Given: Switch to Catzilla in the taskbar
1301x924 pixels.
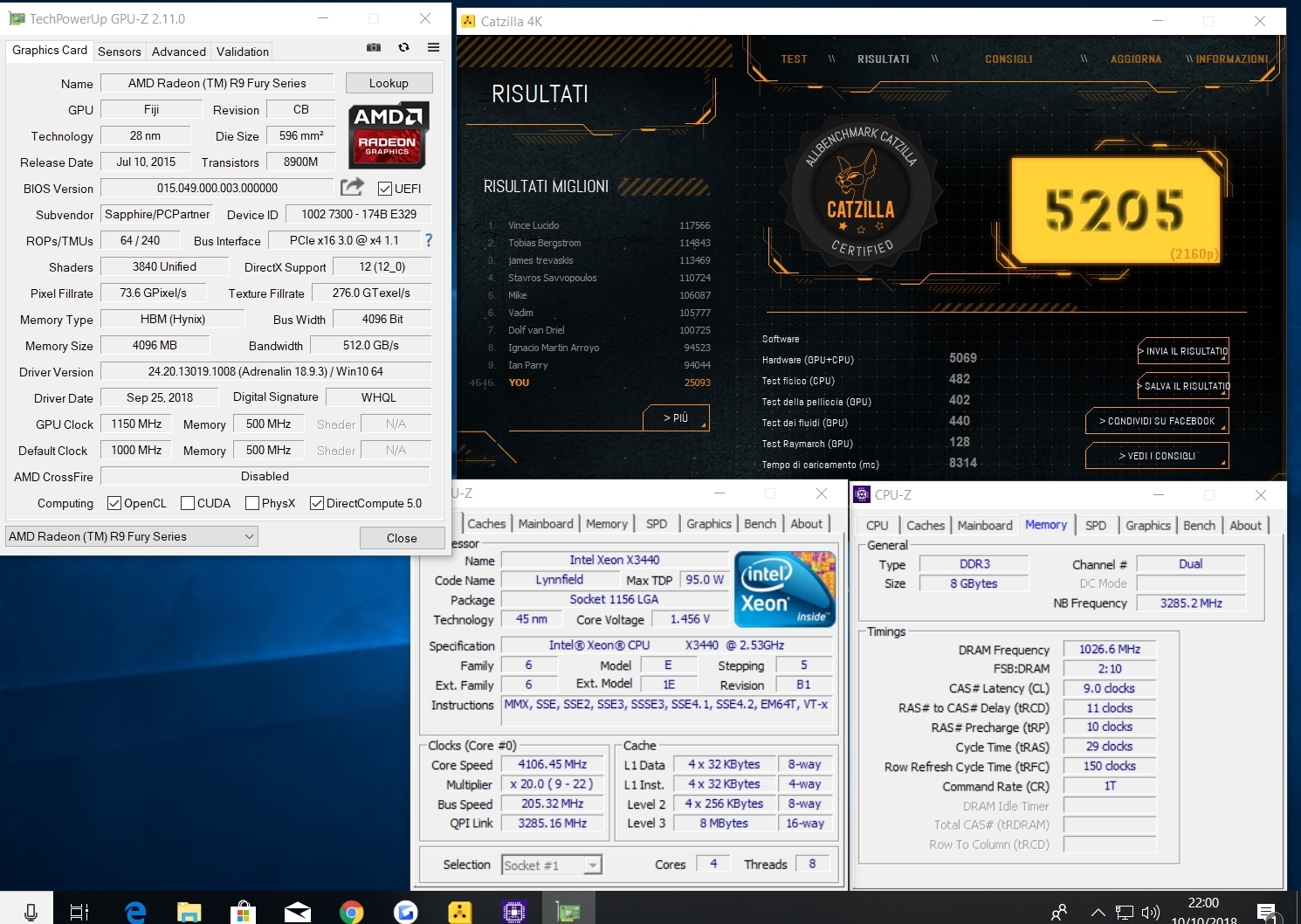Looking at the screenshot, I should (460, 912).
